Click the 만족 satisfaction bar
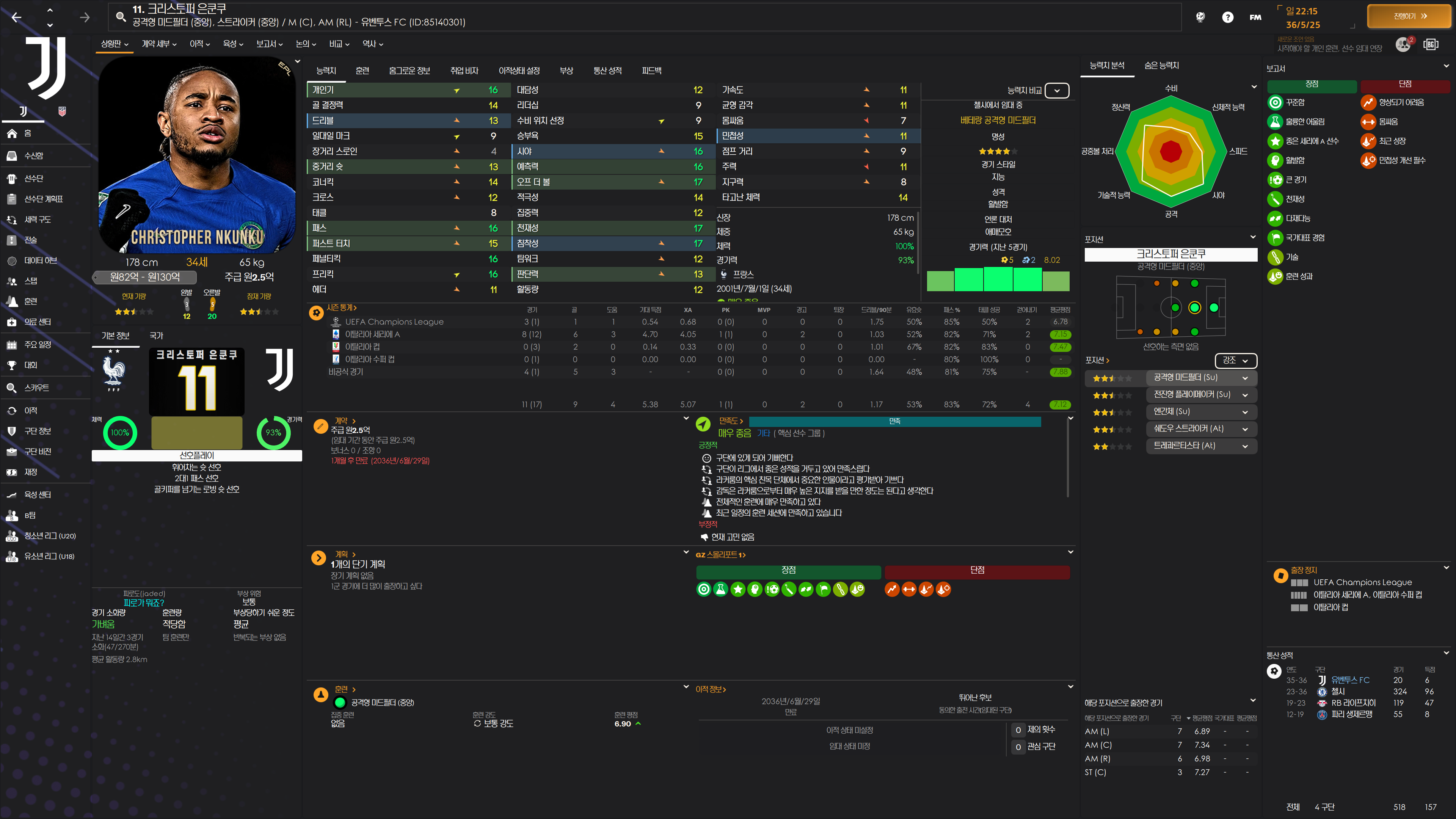This screenshot has height=819, width=1456. [x=894, y=421]
